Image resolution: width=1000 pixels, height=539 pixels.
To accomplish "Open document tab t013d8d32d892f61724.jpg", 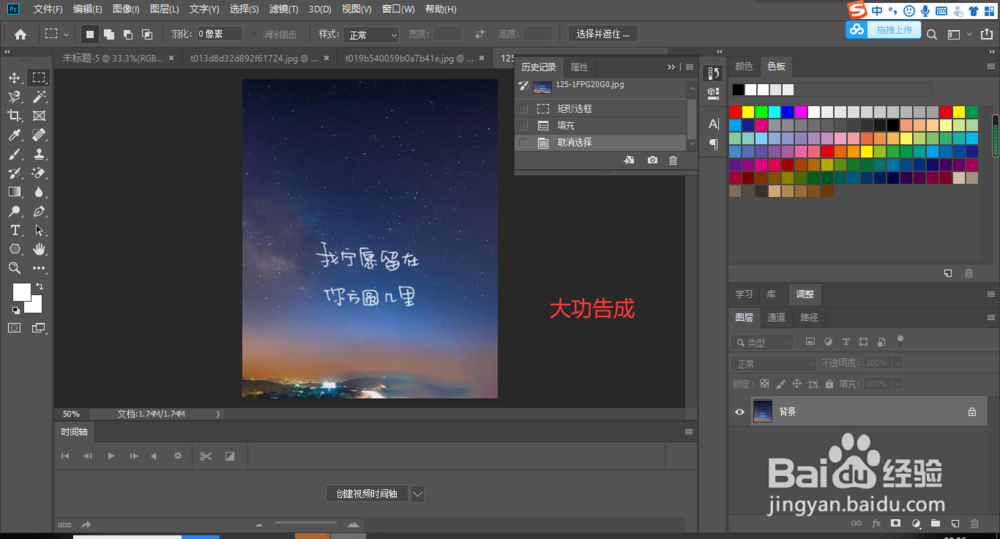I will [253, 58].
